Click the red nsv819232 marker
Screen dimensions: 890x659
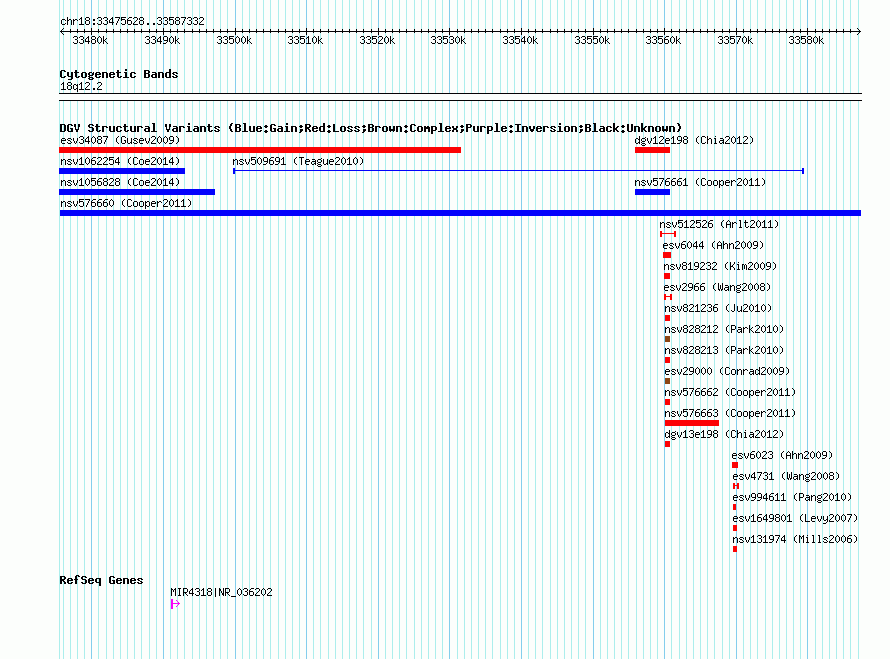667,276
